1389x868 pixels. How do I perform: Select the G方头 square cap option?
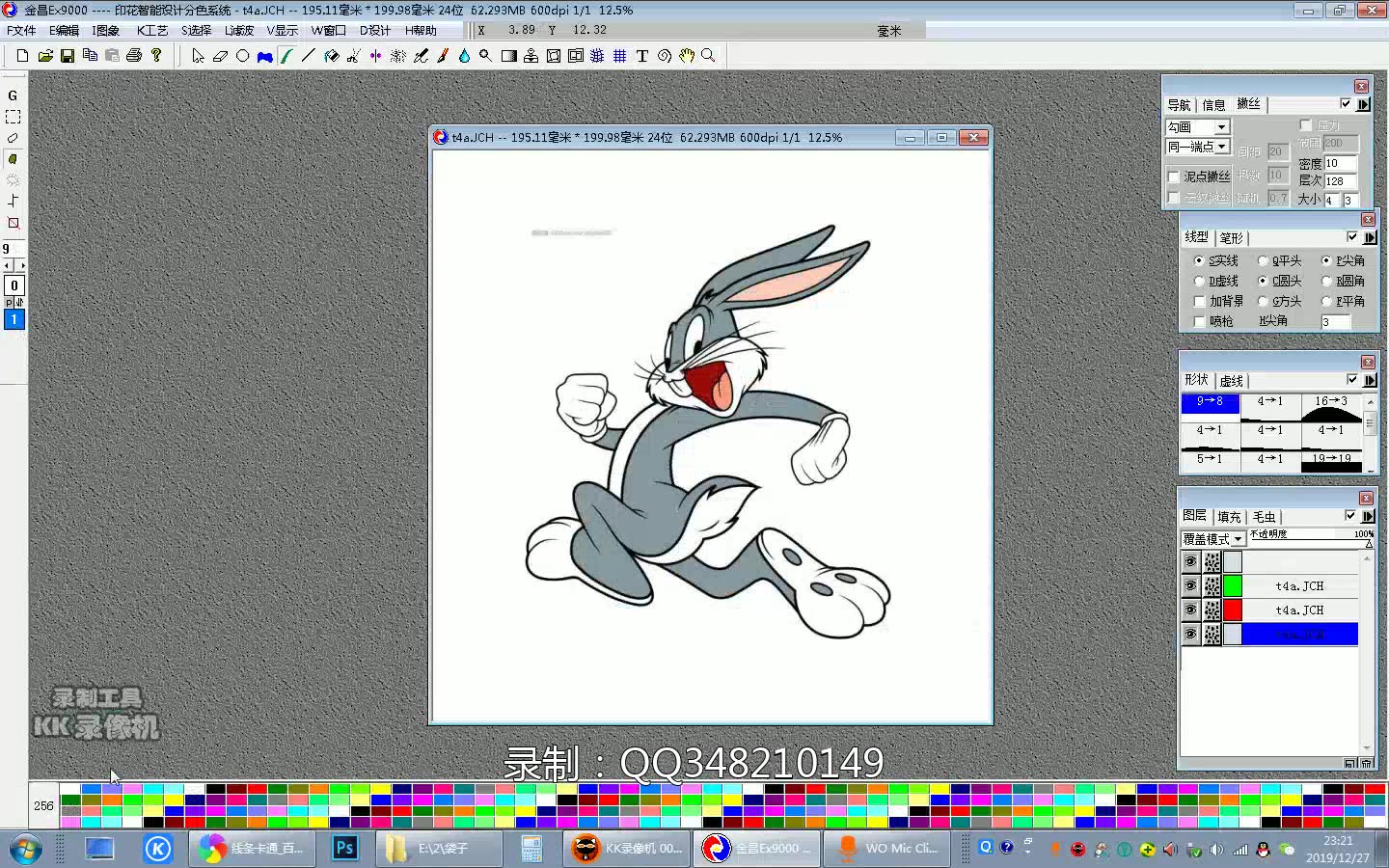[x=1263, y=301]
